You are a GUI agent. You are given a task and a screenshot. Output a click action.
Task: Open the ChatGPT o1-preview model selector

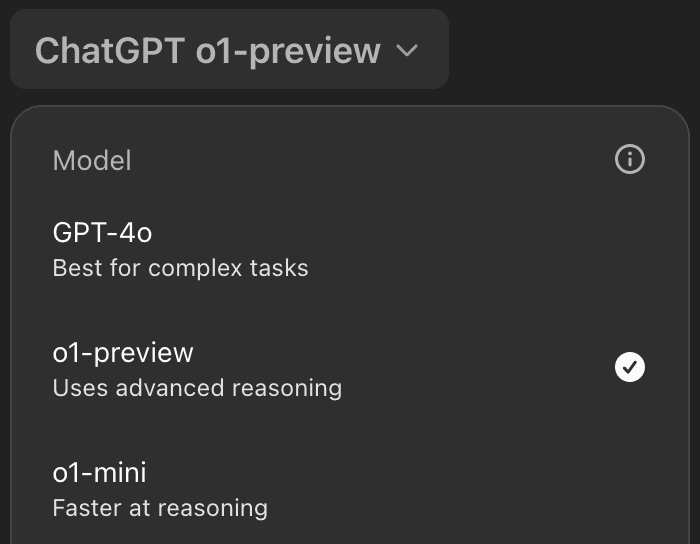[x=229, y=49]
